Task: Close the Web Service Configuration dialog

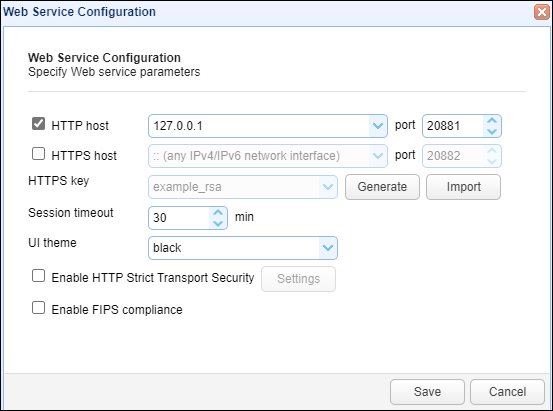Action: coord(542,12)
